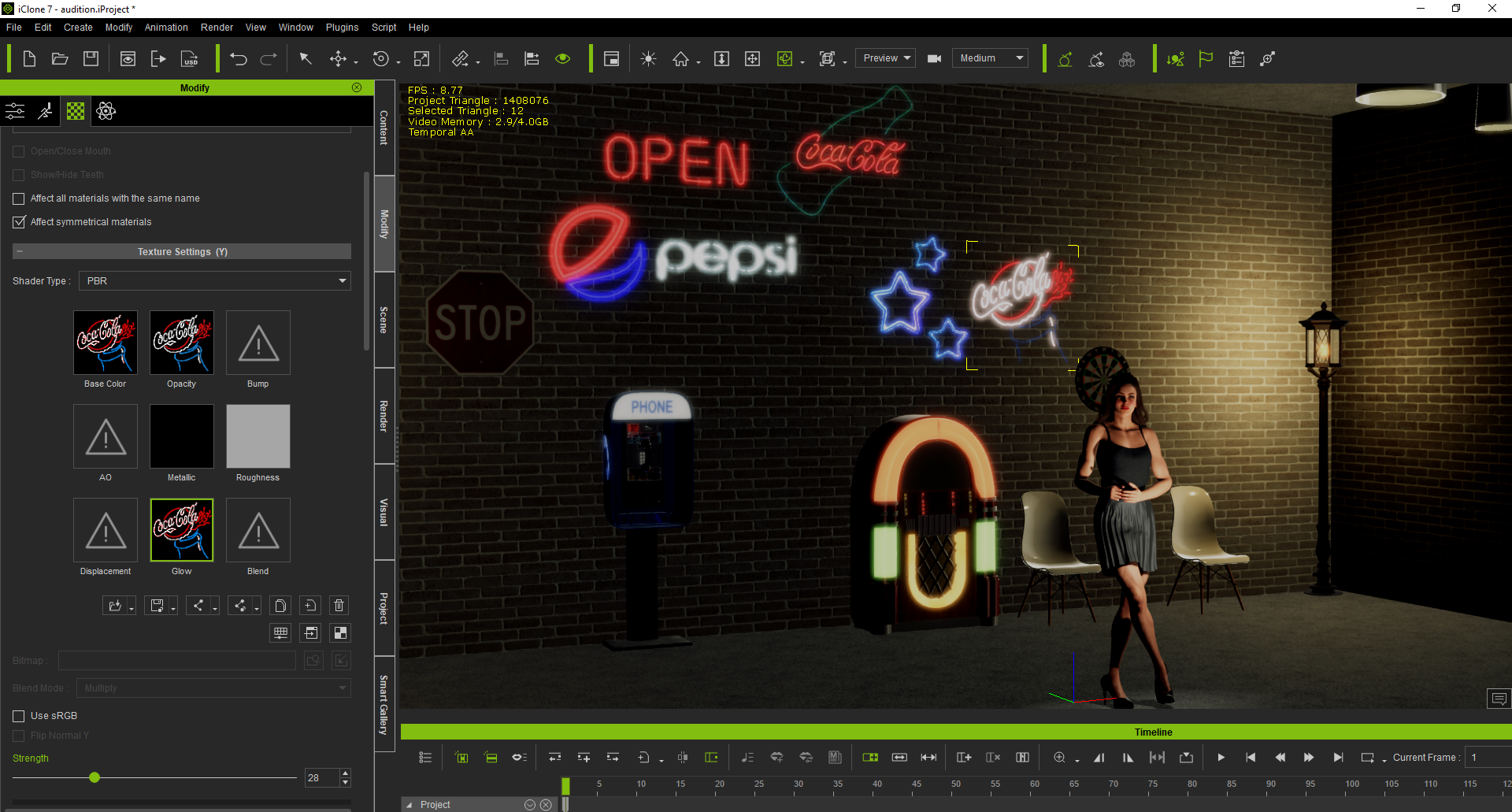Click the light sun icon in toolbar
The width and height of the screenshot is (1512, 812).
tap(648, 59)
